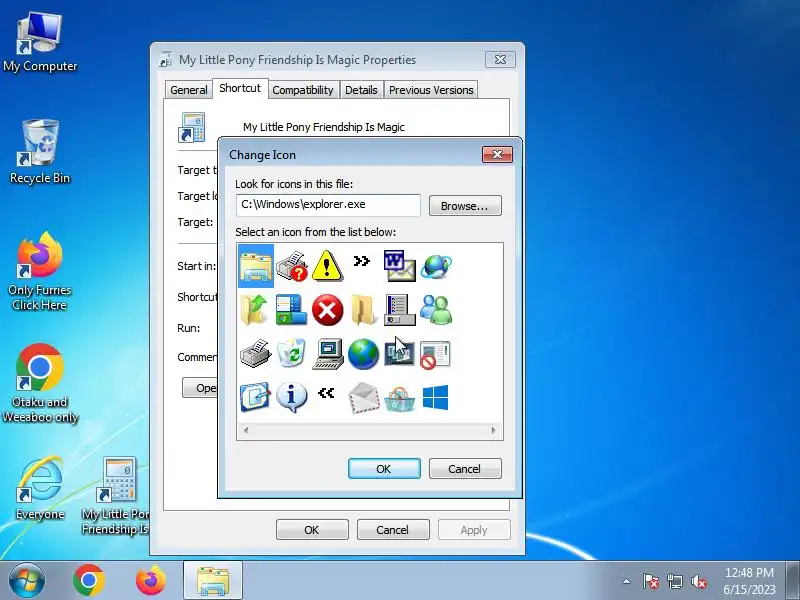Click OK in the Properties window
800x600 pixels.
pyautogui.click(x=312, y=530)
